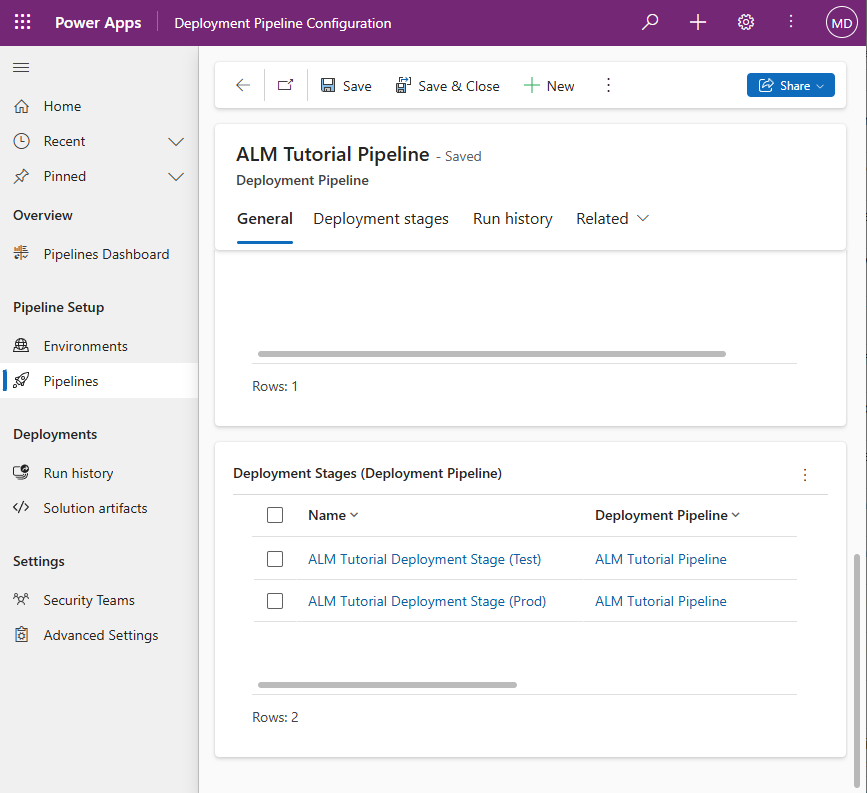Click the search magnifier icon in header

coord(650,23)
